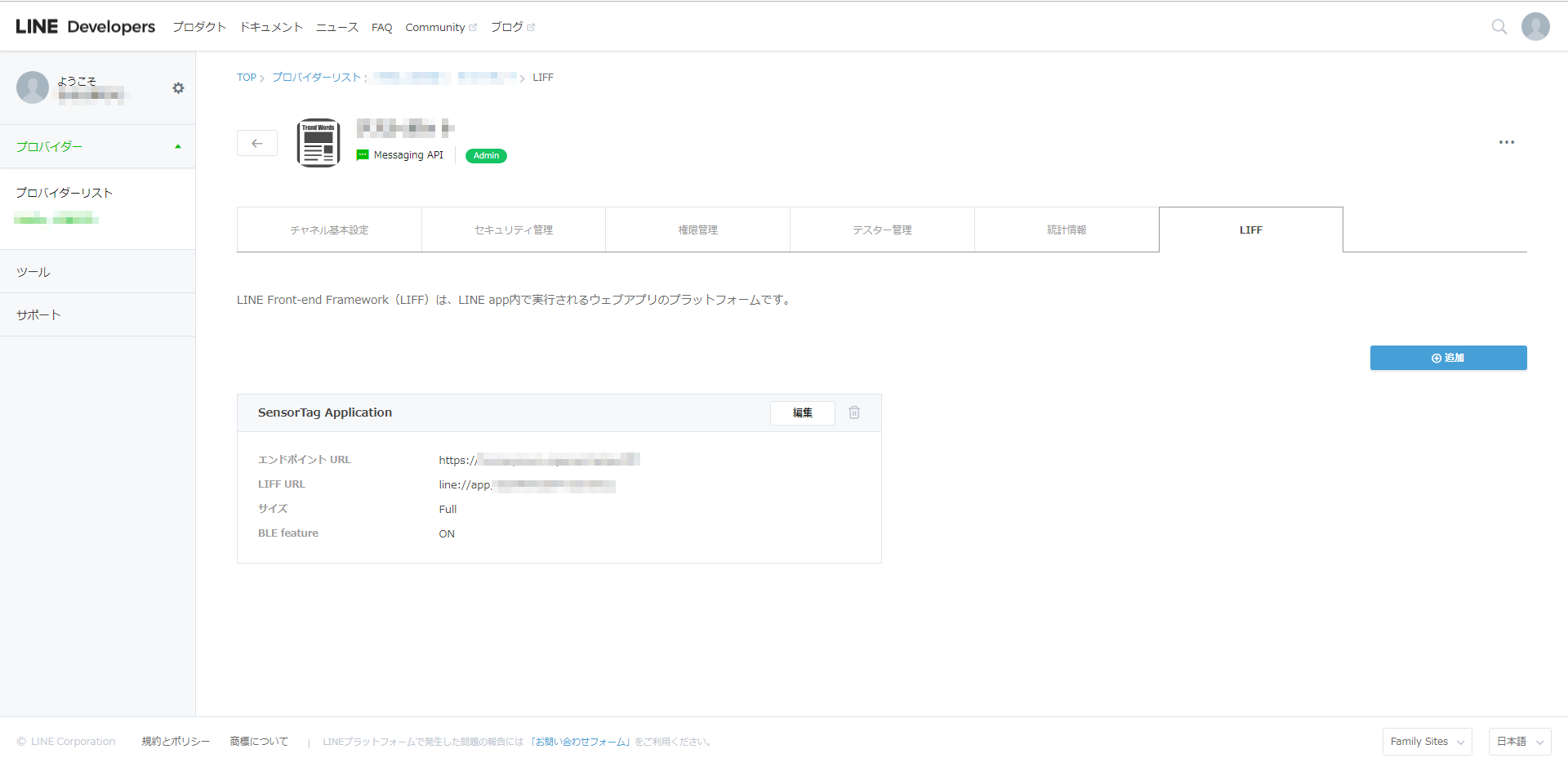Screen dimensions: 1568x767
Task: Open the ニュース menu
Action: coord(337,27)
